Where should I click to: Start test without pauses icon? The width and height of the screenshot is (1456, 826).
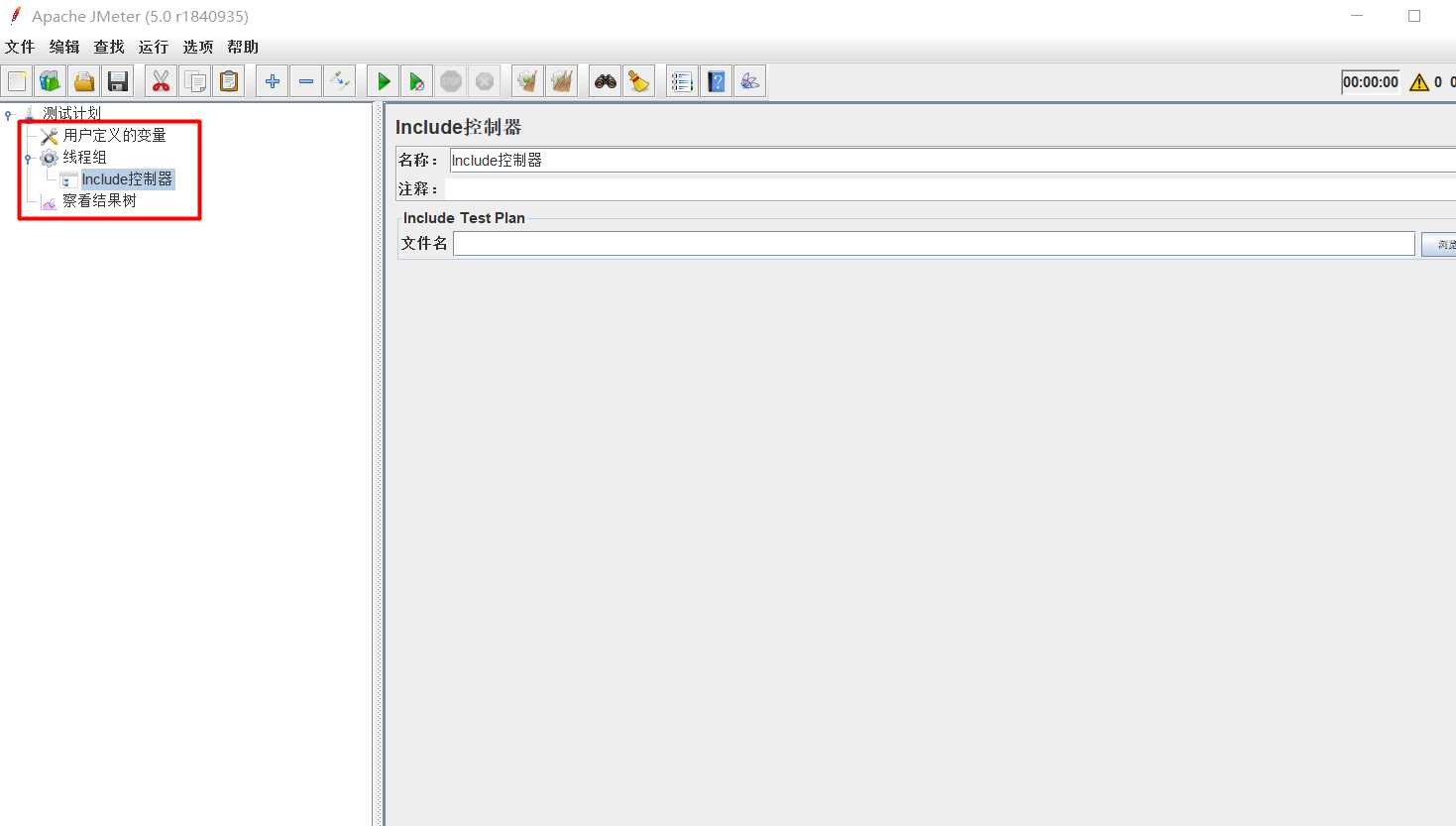[417, 81]
